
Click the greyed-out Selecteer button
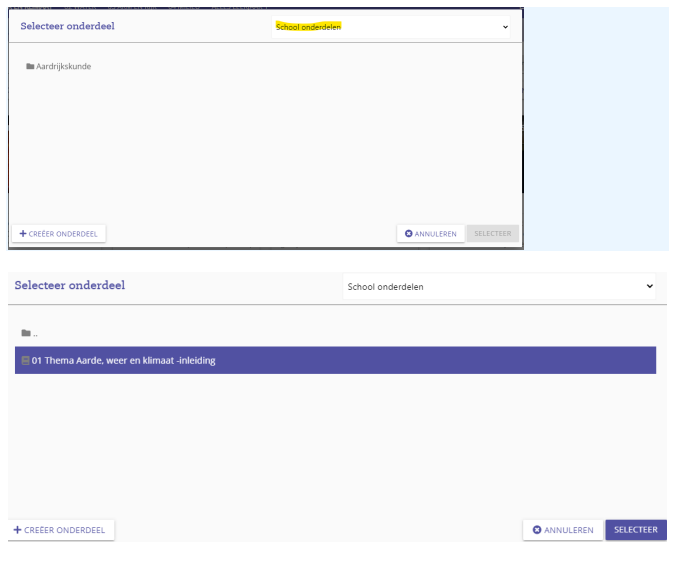[x=492, y=234]
